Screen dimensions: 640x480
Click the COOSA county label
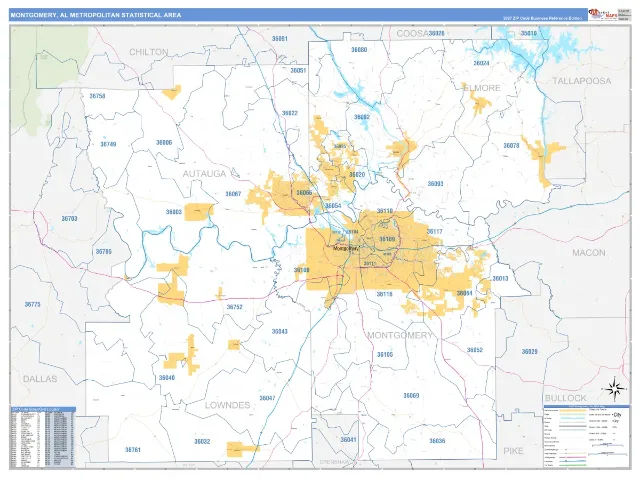[x=412, y=33]
